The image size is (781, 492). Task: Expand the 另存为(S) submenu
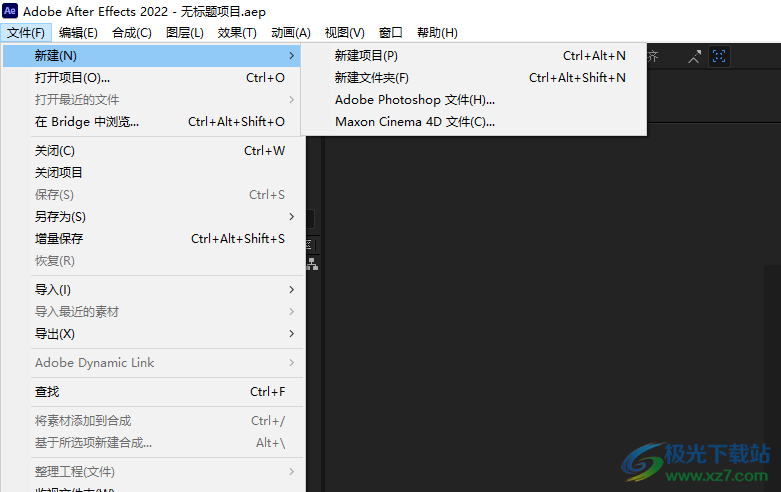tap(152, 217)
